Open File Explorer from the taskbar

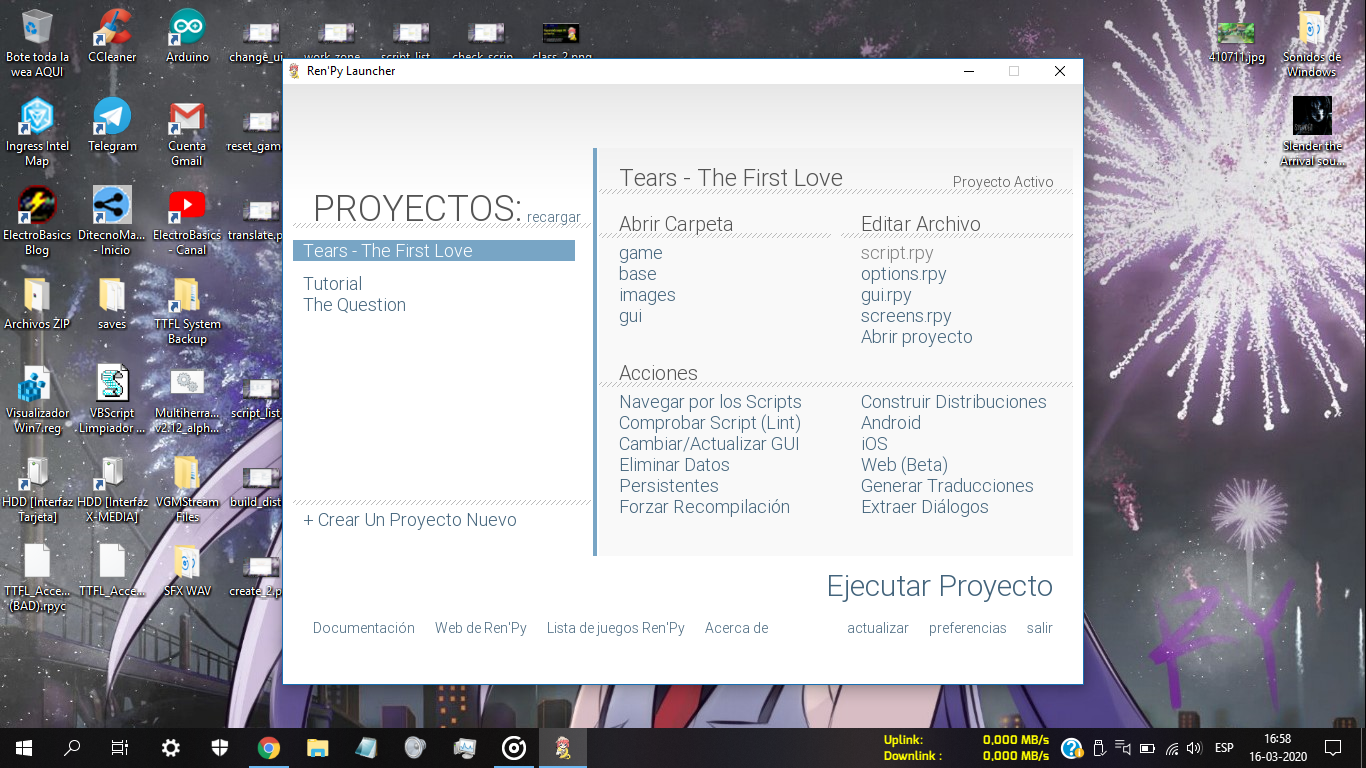tap(317, 747)
